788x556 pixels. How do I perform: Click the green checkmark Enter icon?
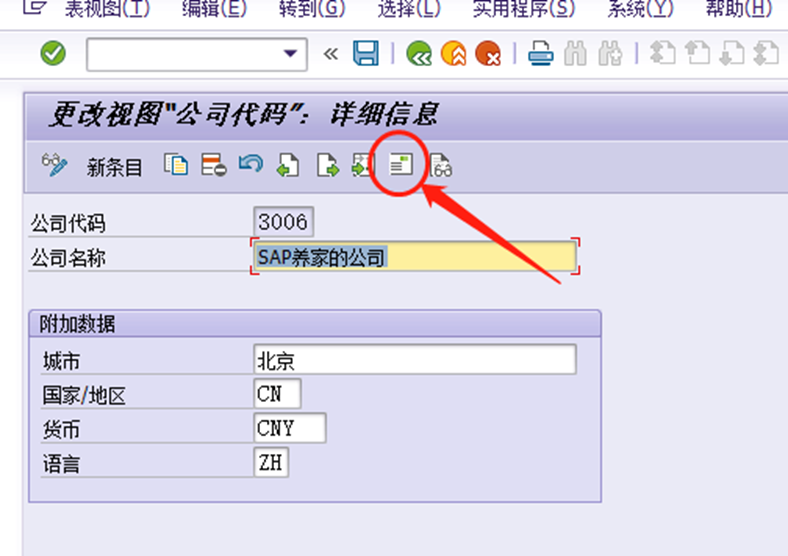coord(53,53)
